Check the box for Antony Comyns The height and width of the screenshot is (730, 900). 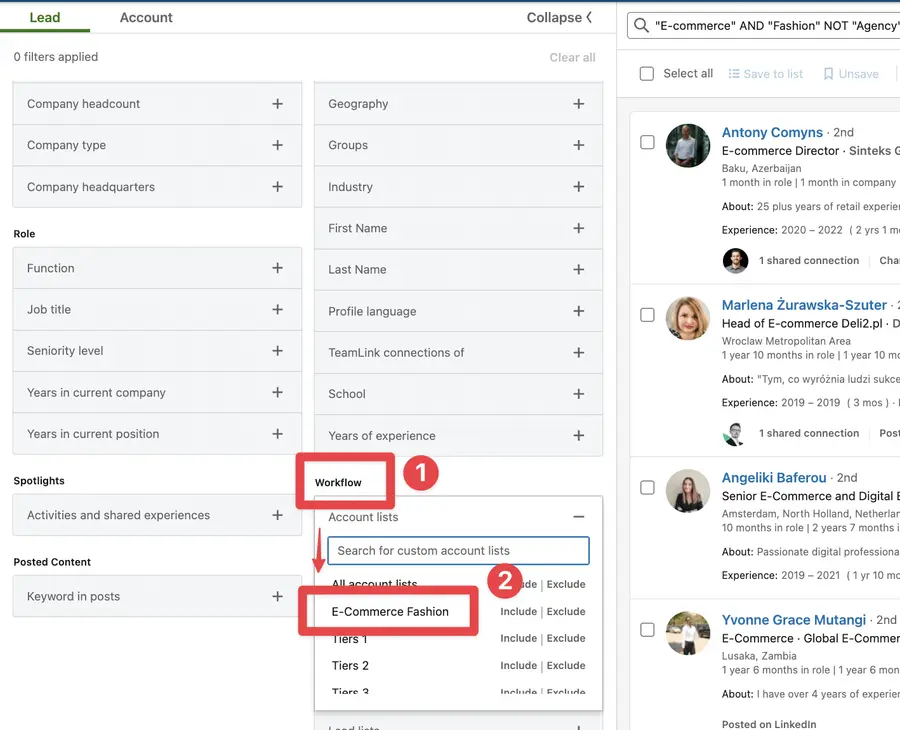pyautogui.click(x=647, y=142)
